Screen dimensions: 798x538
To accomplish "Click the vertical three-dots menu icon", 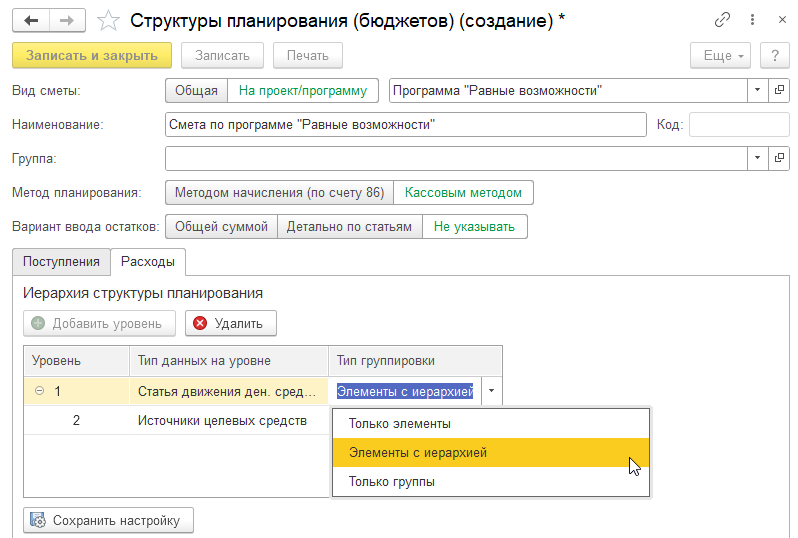I will pyautogui.click(x=748, y=21).
